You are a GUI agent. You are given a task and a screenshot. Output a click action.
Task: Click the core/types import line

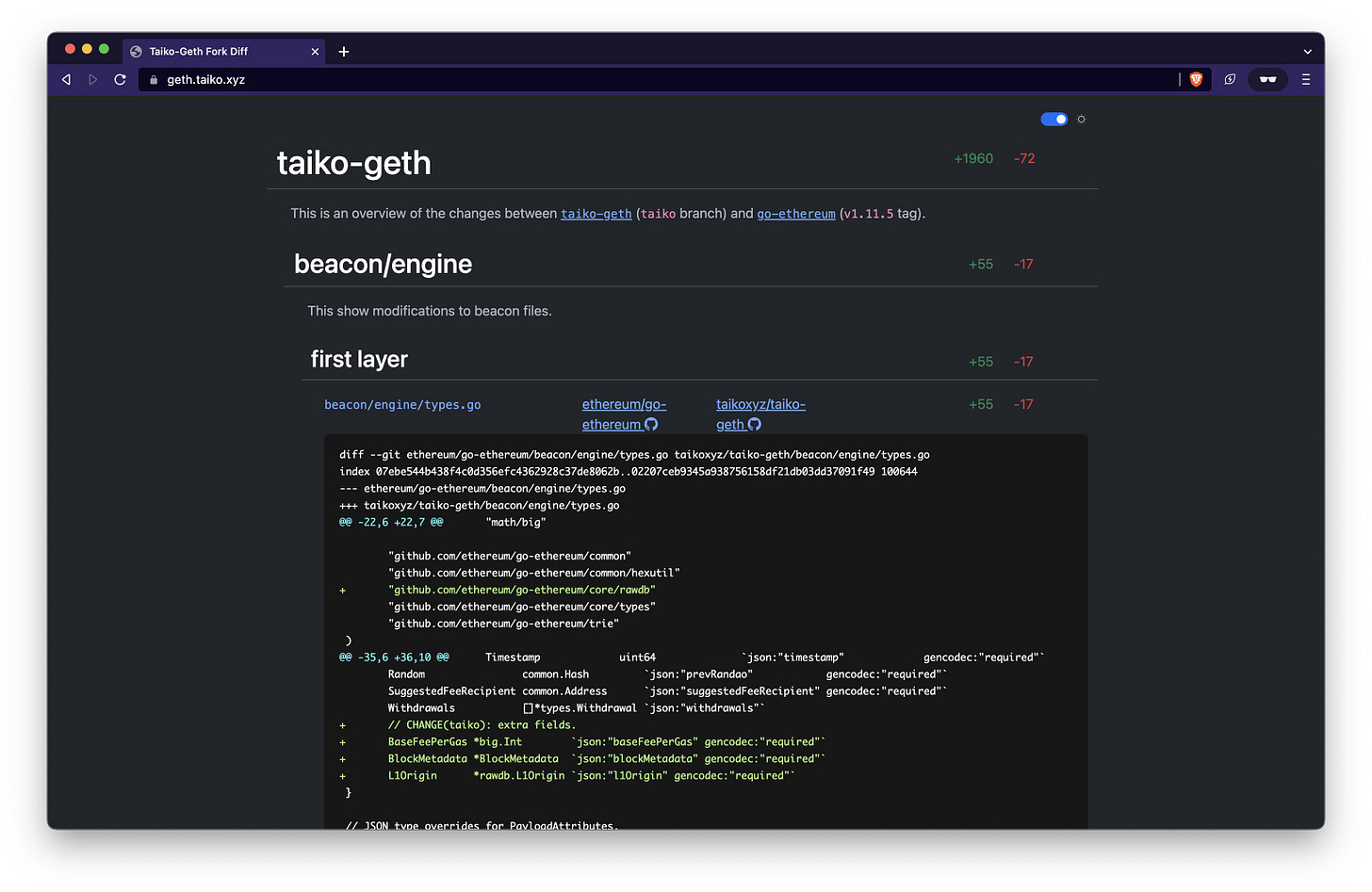point(521,607)
